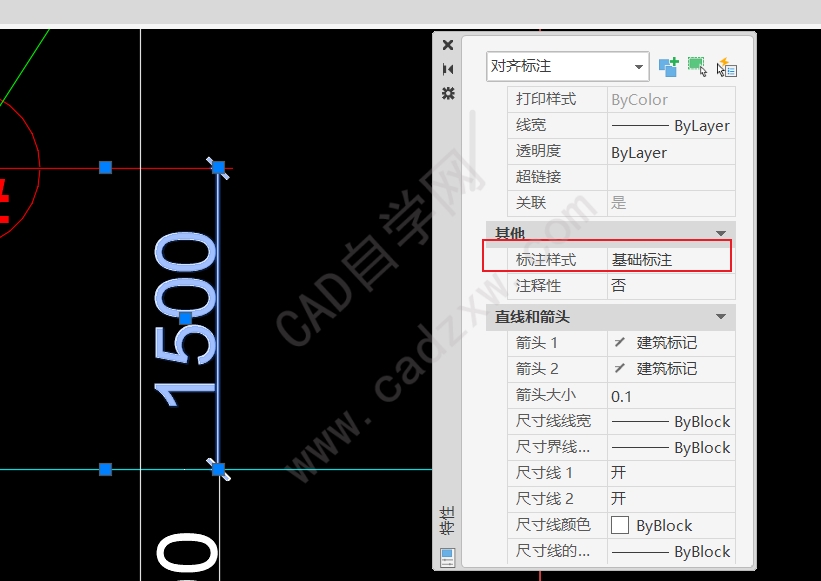Click the 1500 dimension text grip
Image resolution: width=821 pixels, height=581 pixels.
(185, 318)
